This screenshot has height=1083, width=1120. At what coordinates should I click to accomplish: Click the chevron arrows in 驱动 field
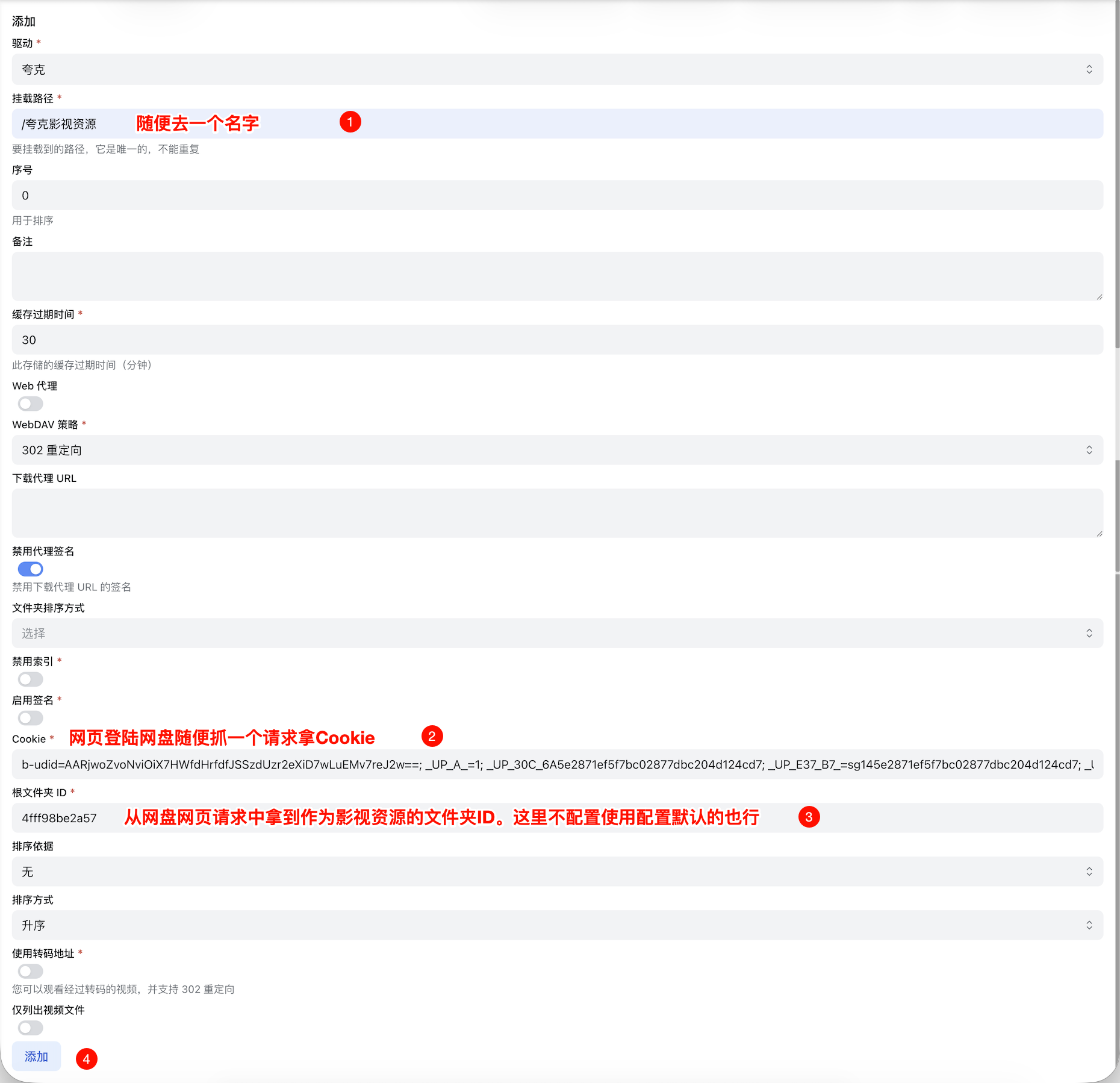click(1089, 69)
